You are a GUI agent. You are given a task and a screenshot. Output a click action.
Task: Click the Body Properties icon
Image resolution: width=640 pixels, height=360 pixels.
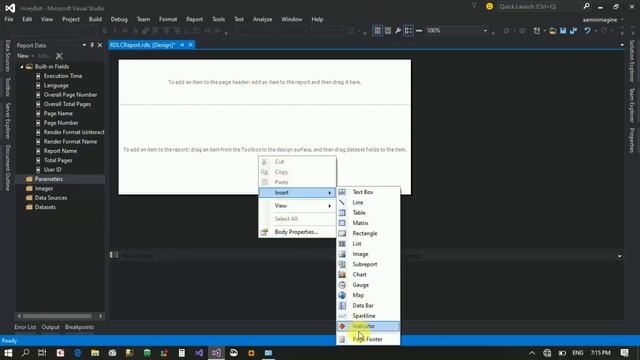(x=264, y=232)
